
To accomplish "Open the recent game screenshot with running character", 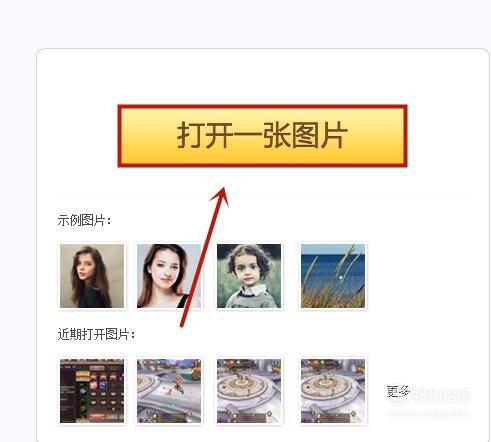I will pyautogui.click(x=169, y=391).
